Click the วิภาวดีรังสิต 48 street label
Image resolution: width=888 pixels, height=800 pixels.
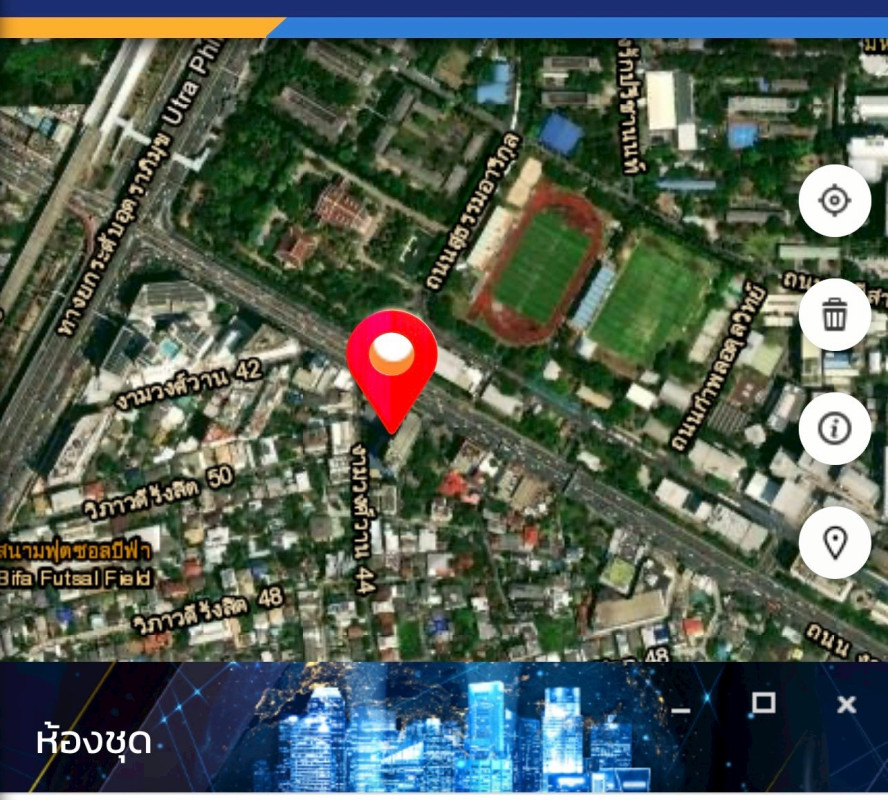point(207,611)
